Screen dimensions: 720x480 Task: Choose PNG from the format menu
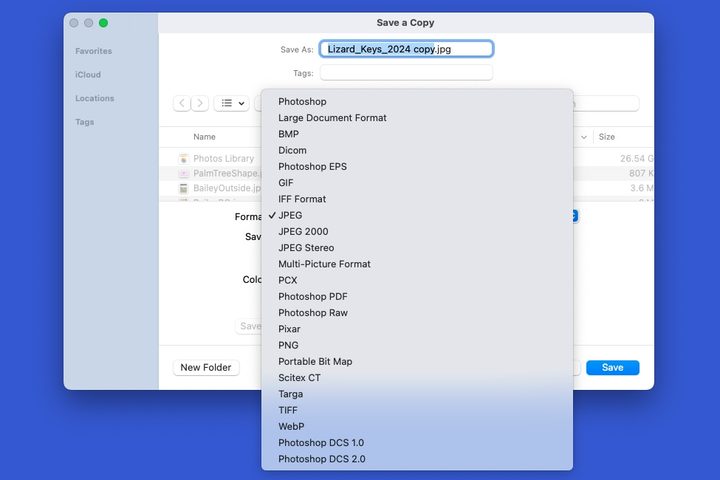pyautogui.click(x=417, y=345)
